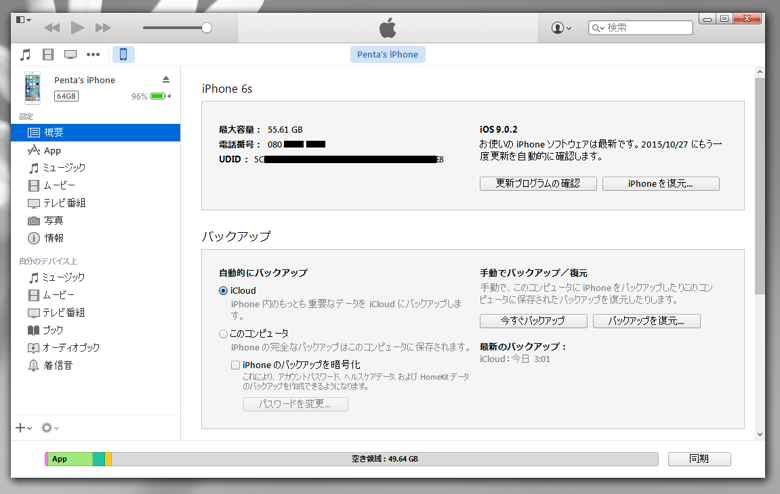The image size is (780, 494).
Task: Select the Penta's iPhone tab
Action: 388,54
